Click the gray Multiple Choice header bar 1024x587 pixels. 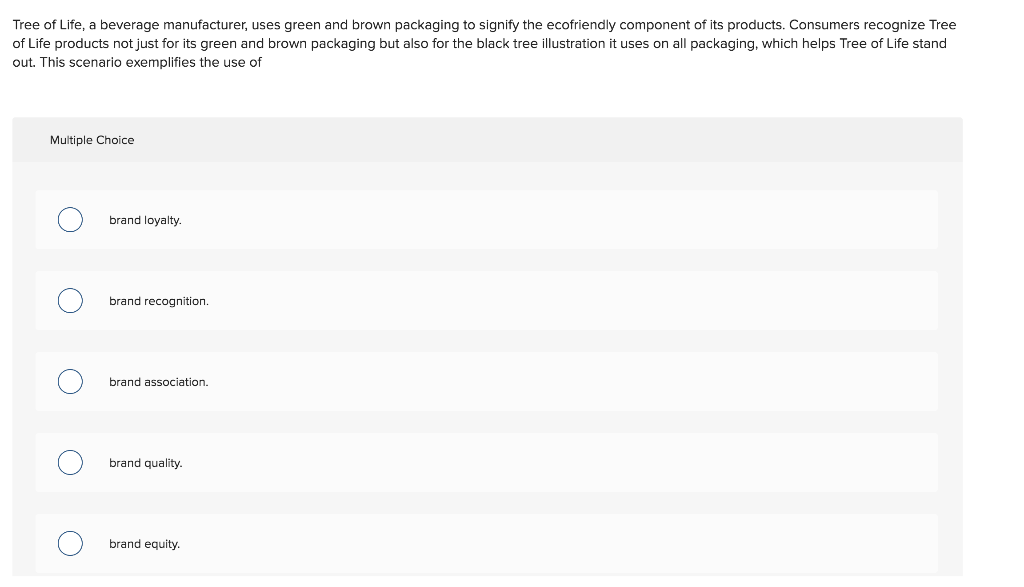[486, 140]
